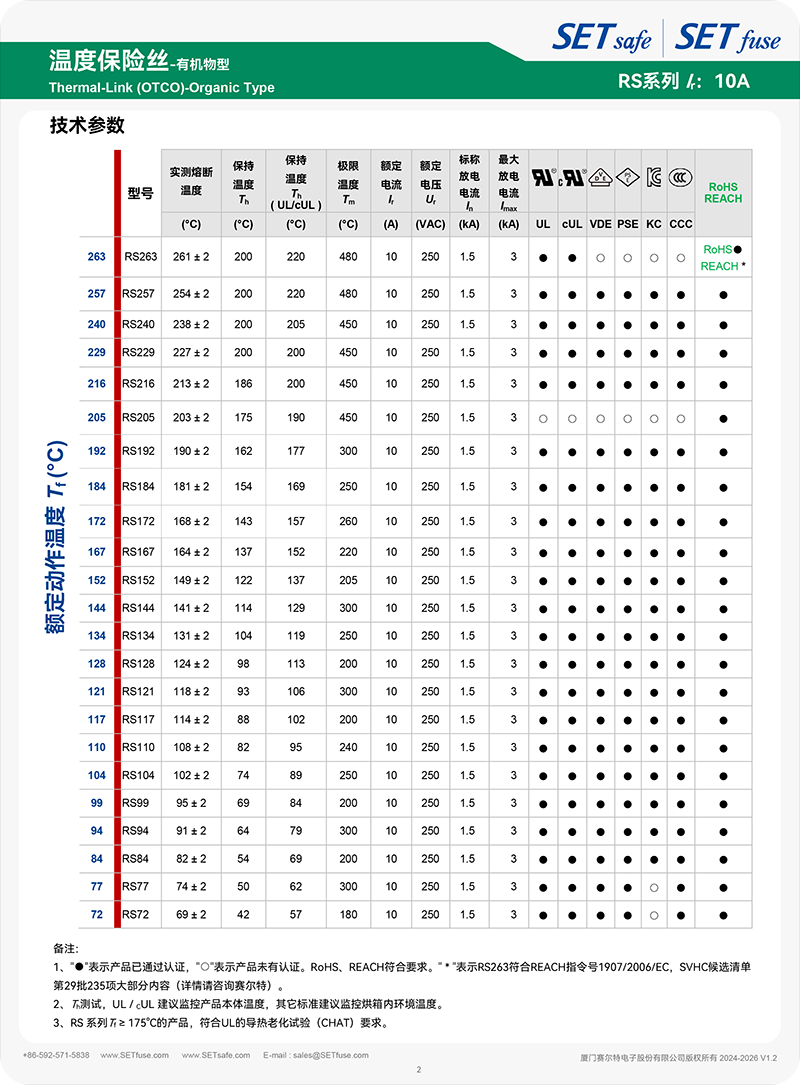Click the "118 ± 2" fusing temperature cell
Viewport: 800px width, 1085px height.
[x=191, y=692]
